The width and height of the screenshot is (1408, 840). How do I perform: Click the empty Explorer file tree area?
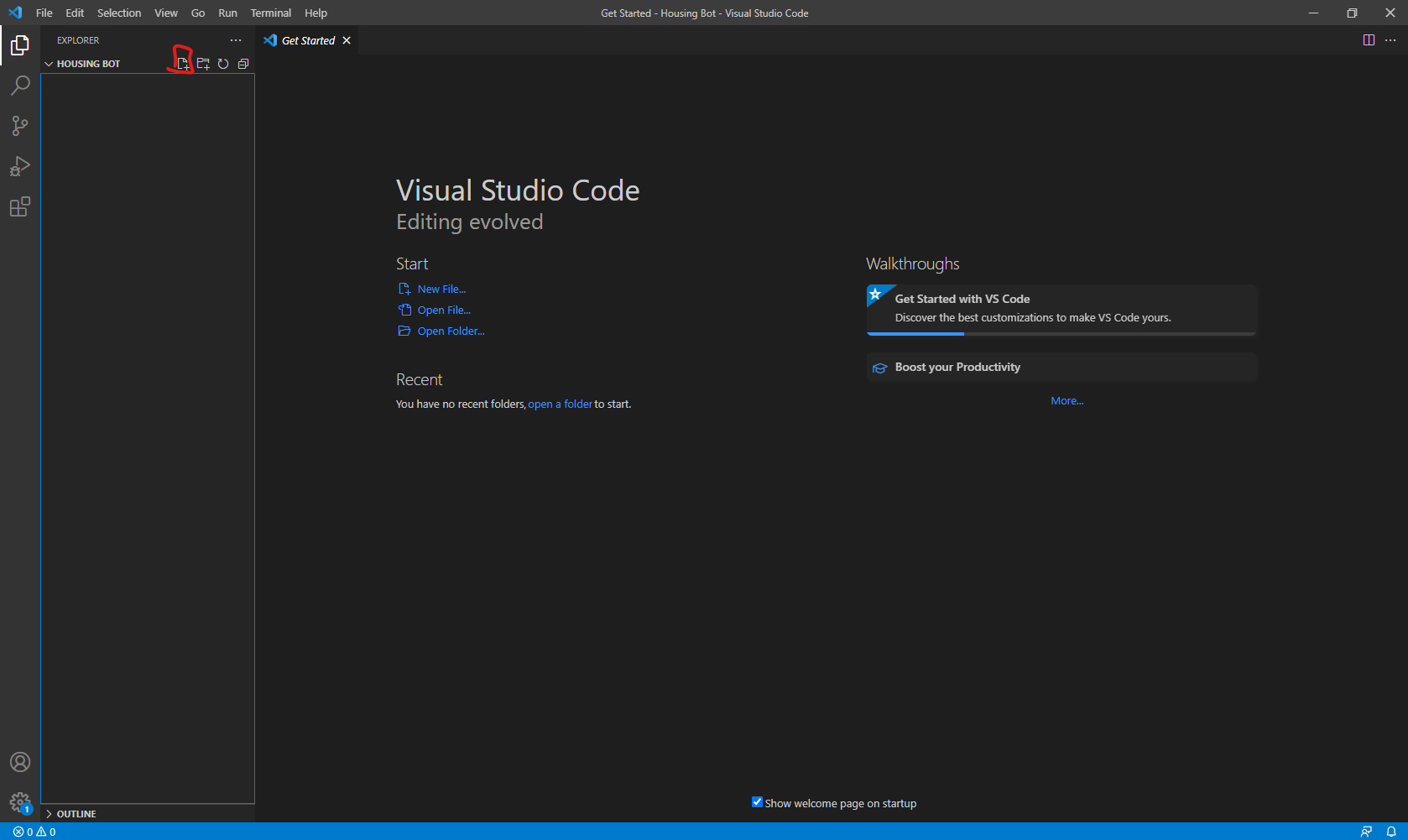[x=148, y=436]
